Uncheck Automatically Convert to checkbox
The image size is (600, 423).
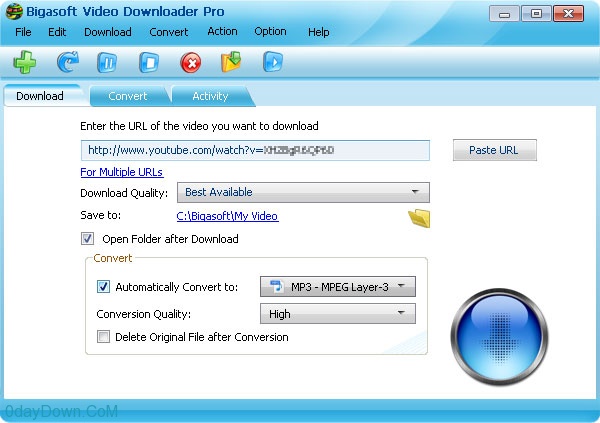(103, 287)
